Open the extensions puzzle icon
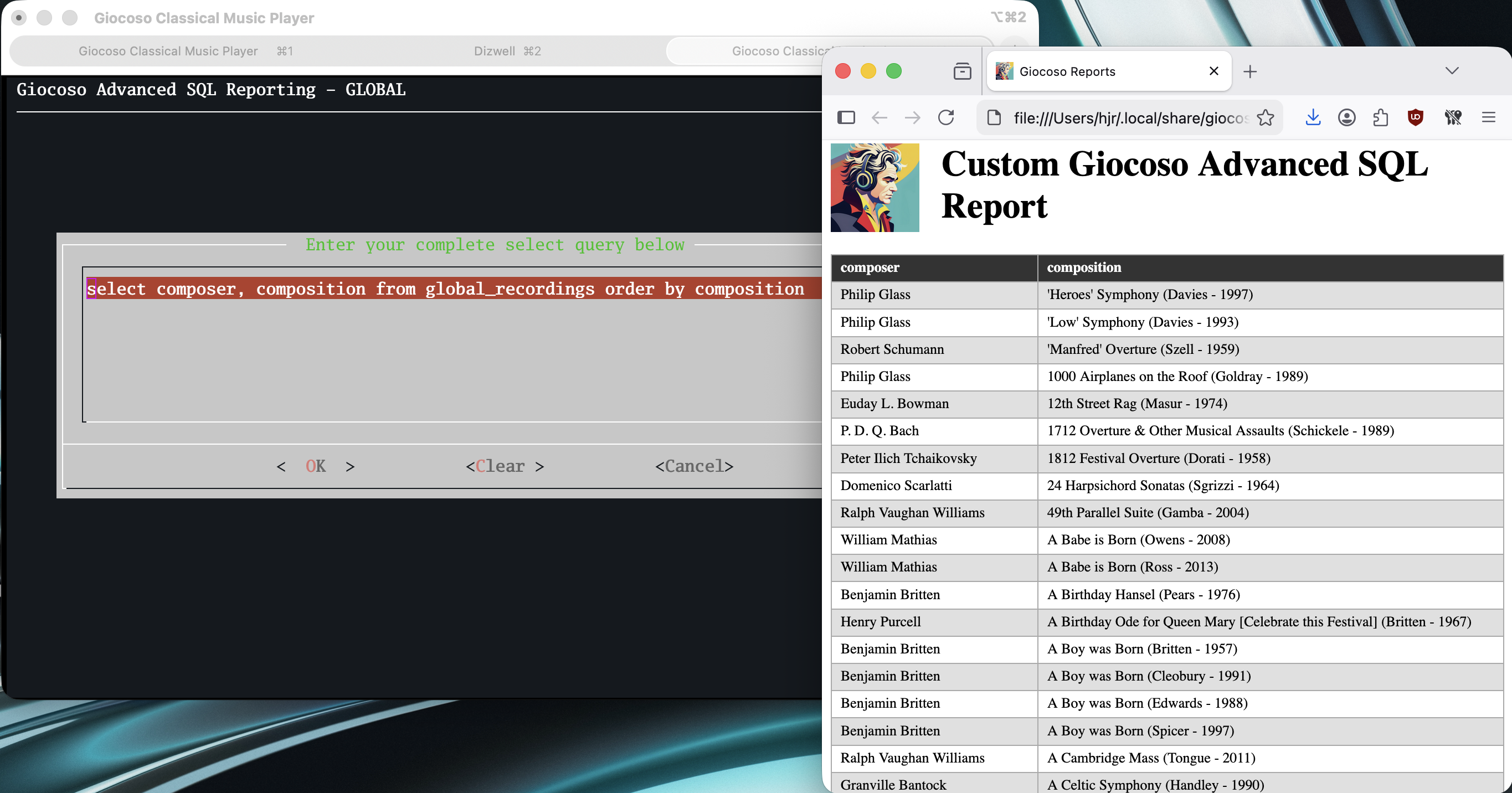The width and height of the screenshot is (1512, 793). pos(1381,118)
